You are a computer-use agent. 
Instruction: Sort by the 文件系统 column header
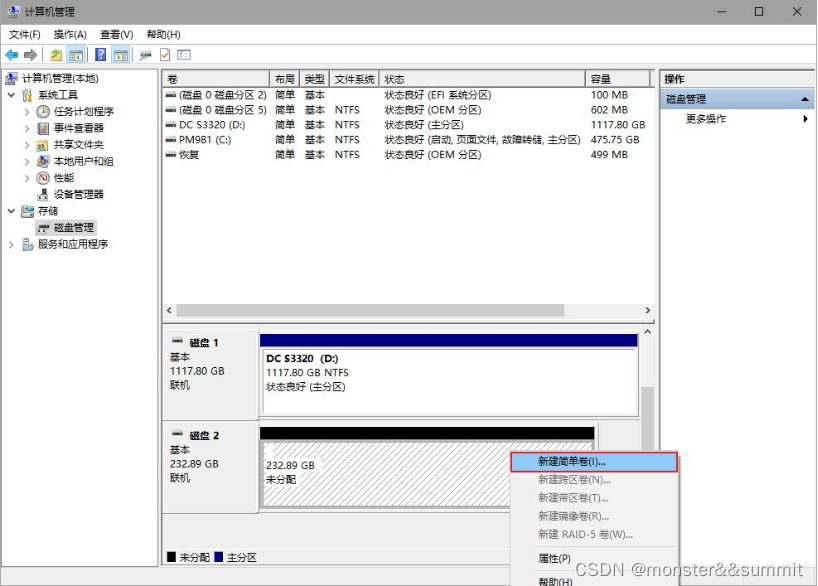(354, 79)
